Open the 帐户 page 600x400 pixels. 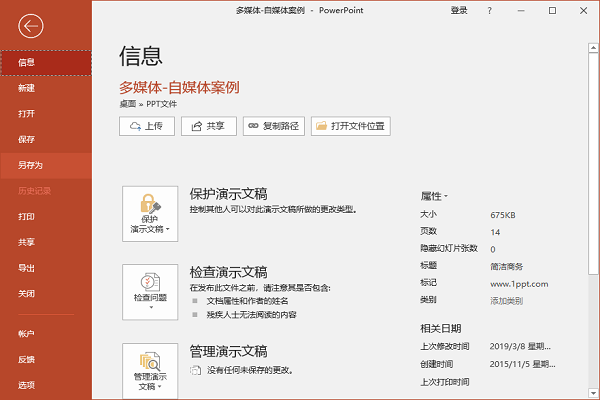pos(46,334)
